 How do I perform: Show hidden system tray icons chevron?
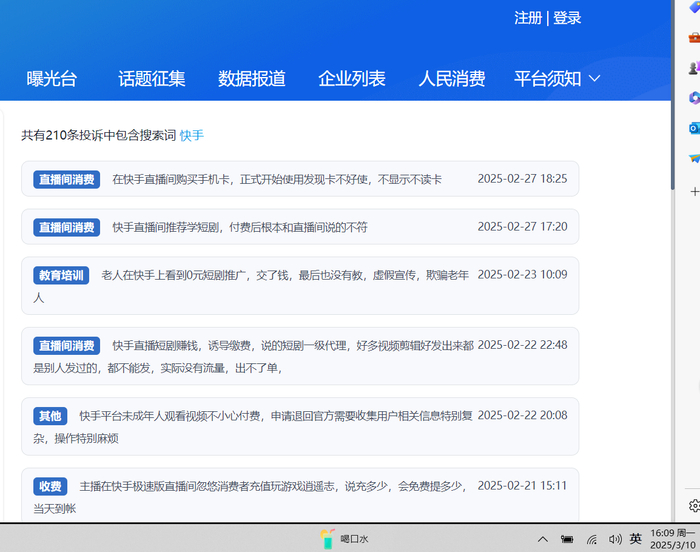(x=543, y=539)
